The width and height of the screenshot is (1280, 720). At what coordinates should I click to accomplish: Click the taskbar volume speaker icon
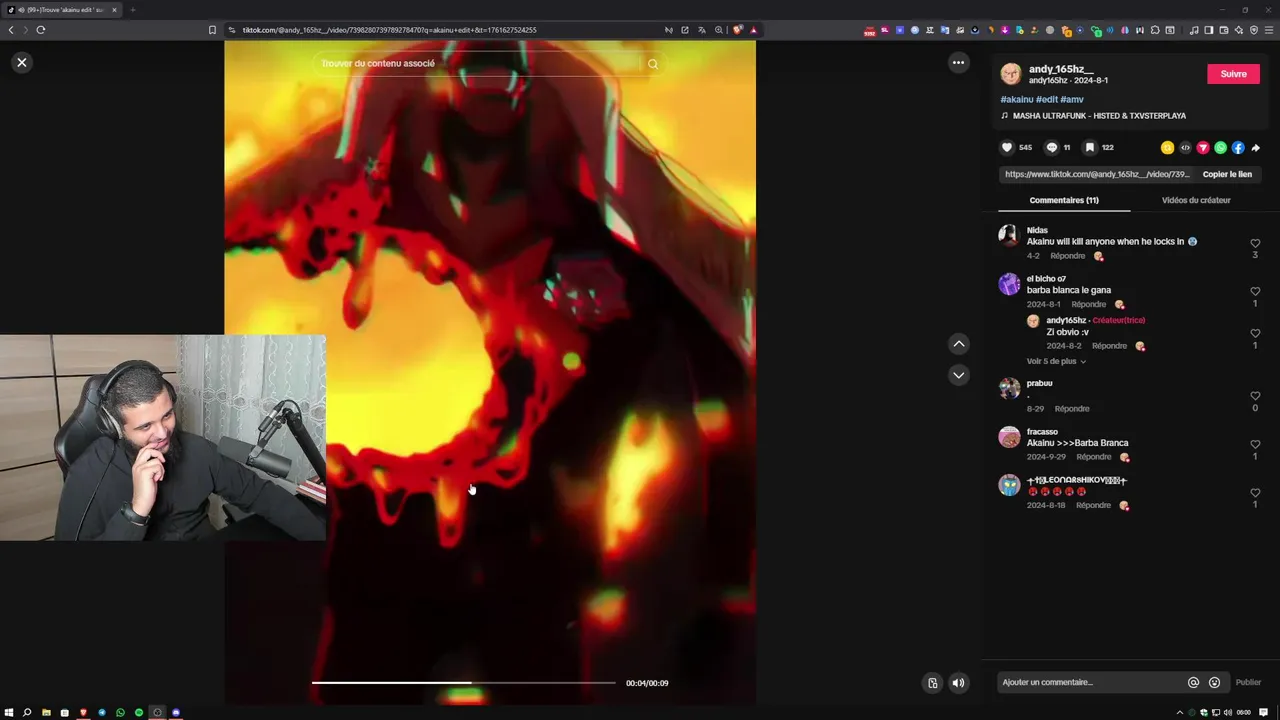click(x=1227, y=712)
